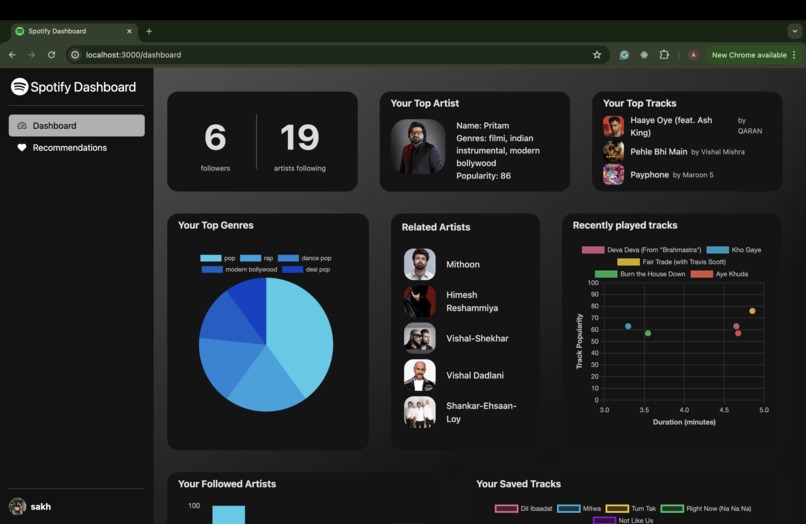Click Payphone track cover art
The width and height of the screenshot is (806, 524).
point(613,175)
